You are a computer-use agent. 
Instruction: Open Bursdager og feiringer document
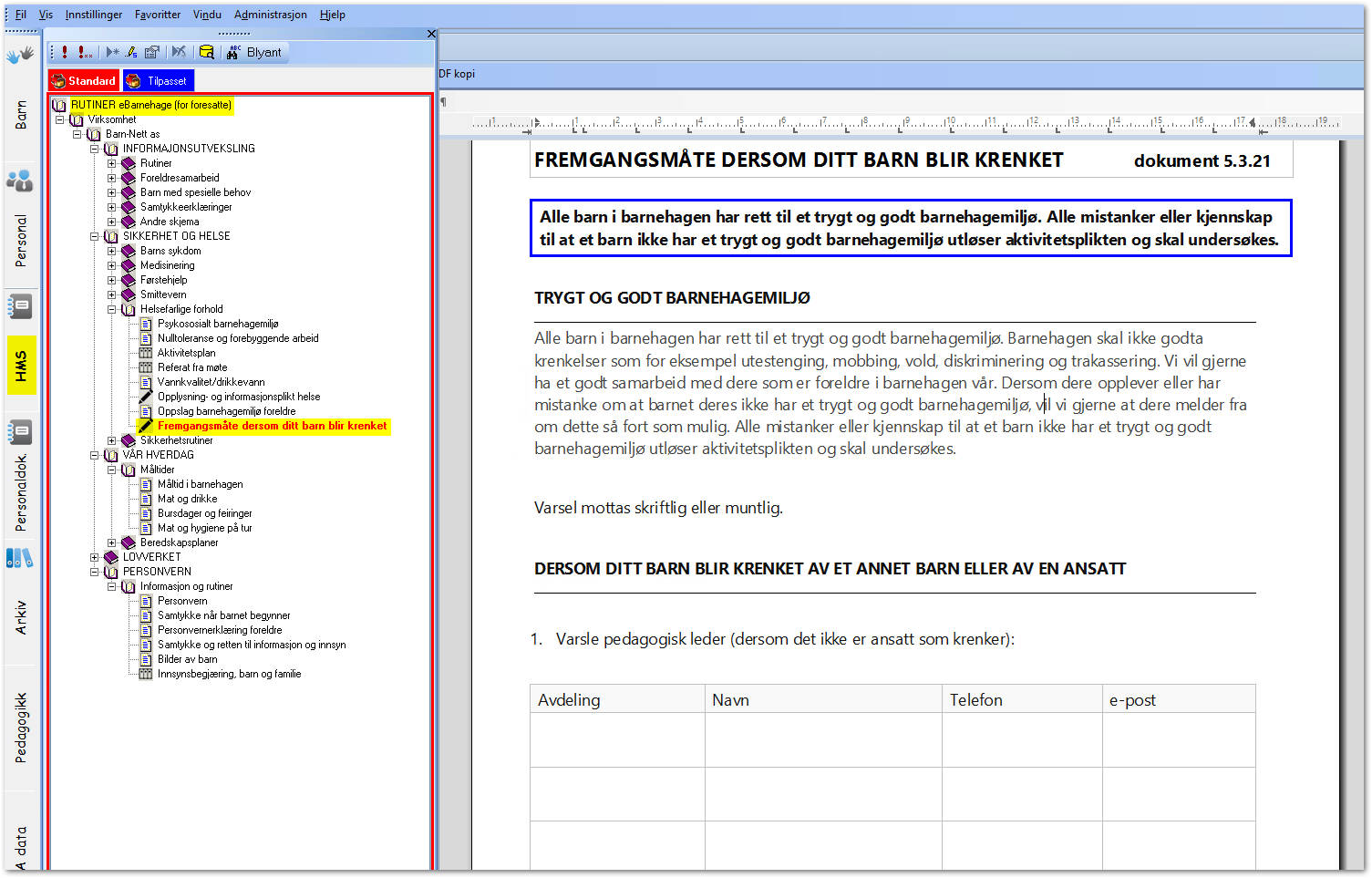tap(205, 513)
